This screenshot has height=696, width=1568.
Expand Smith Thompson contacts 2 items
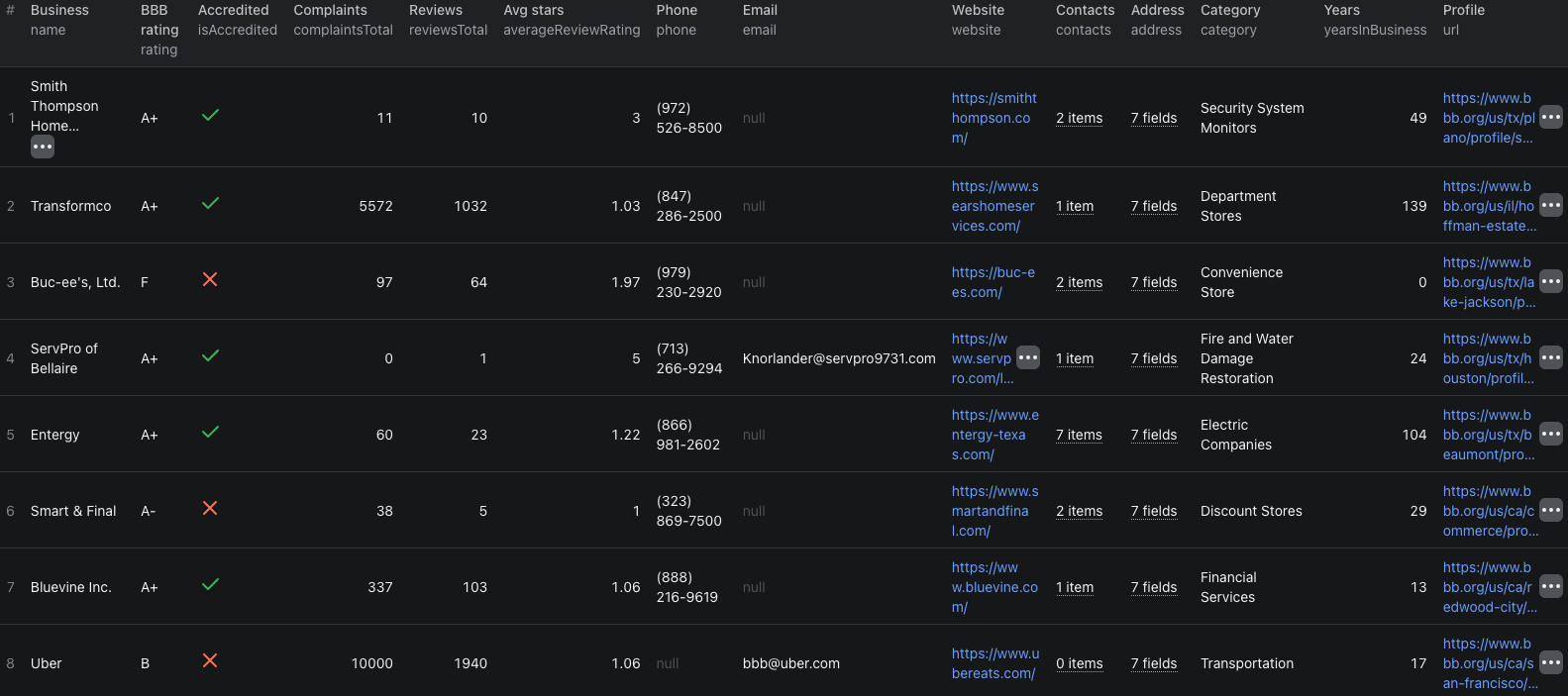(x=1079, y=118)
